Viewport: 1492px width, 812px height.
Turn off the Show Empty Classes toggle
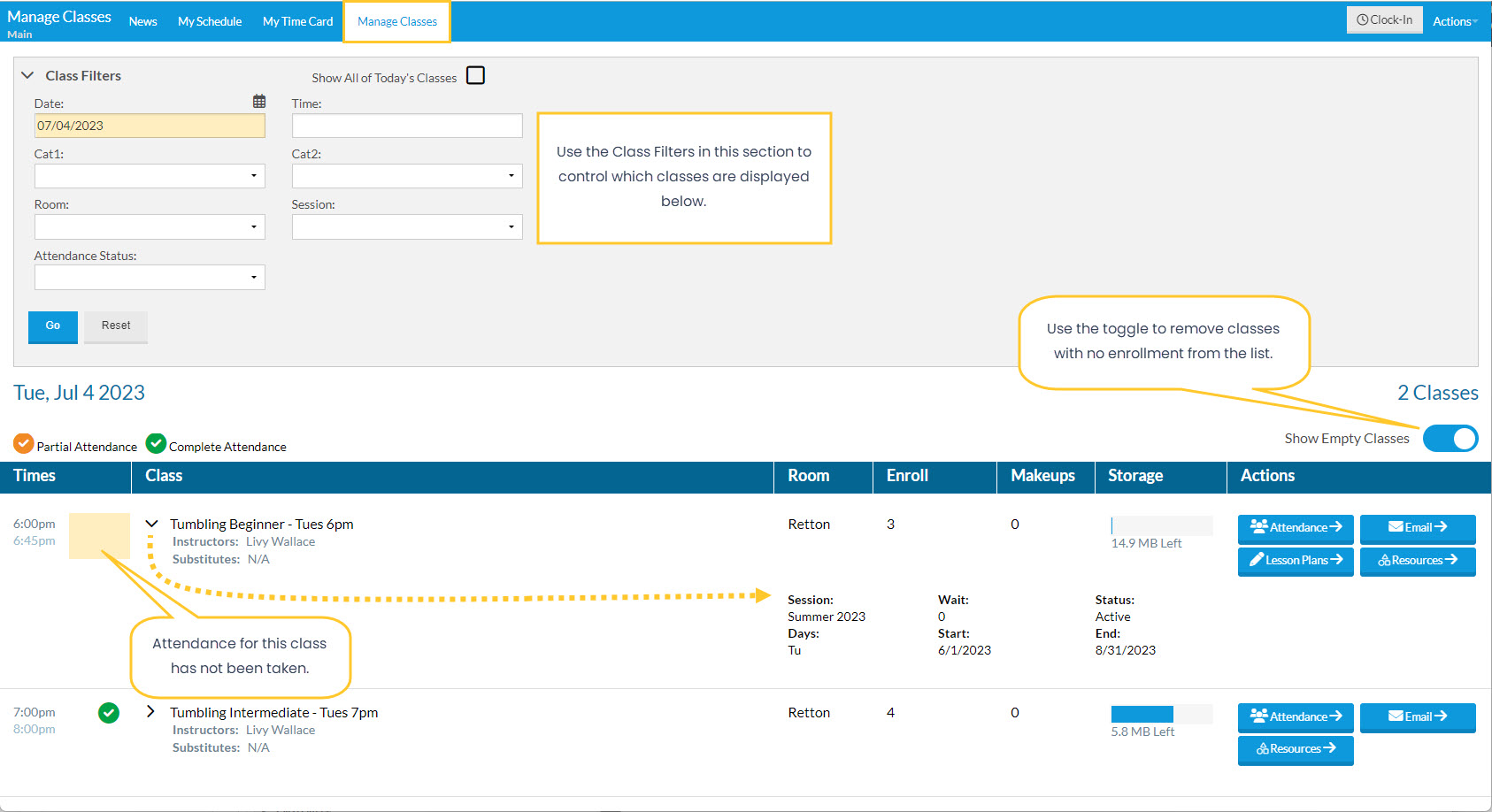click(1450, 439)
